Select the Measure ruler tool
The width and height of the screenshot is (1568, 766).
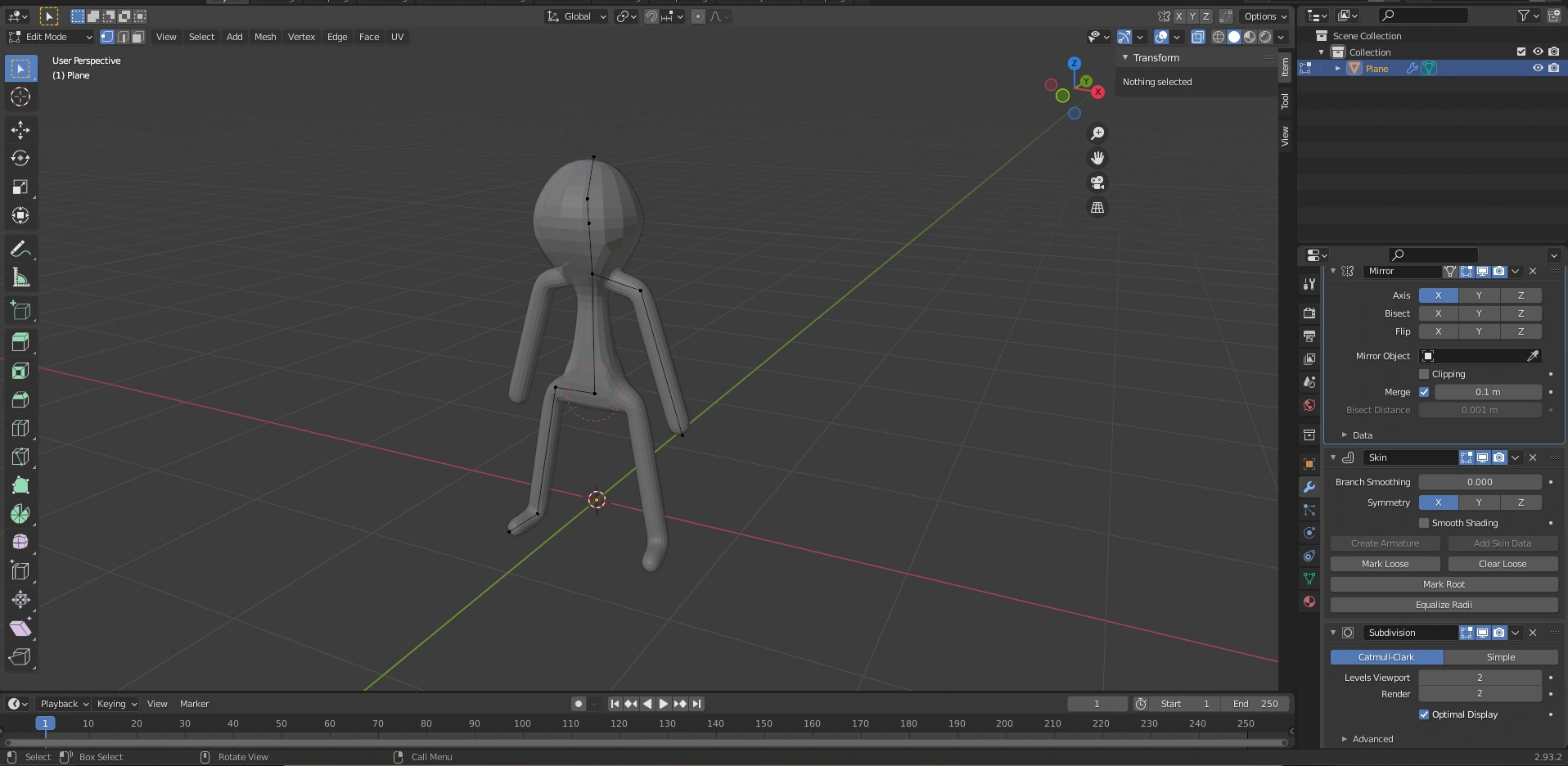[x=20, y=278]
